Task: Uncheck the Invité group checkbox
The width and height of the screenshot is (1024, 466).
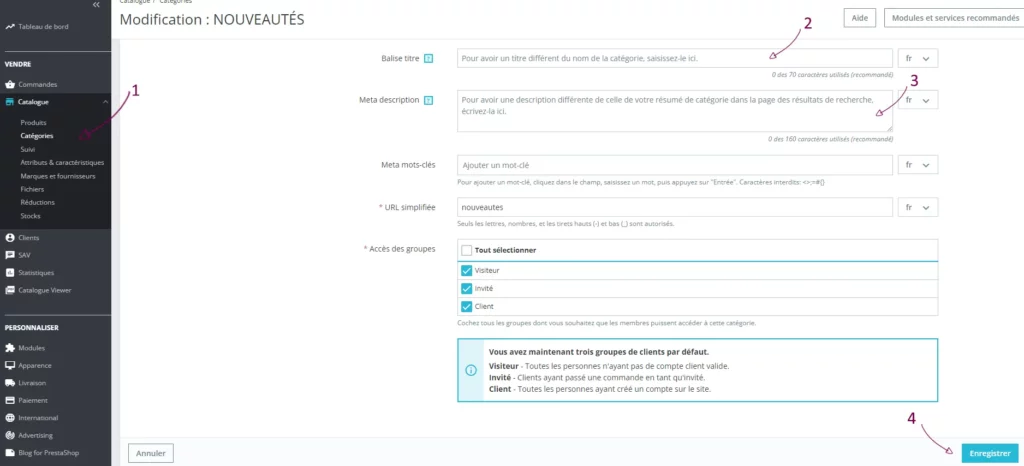Action: pyautogui.click(x=466, y=288)
